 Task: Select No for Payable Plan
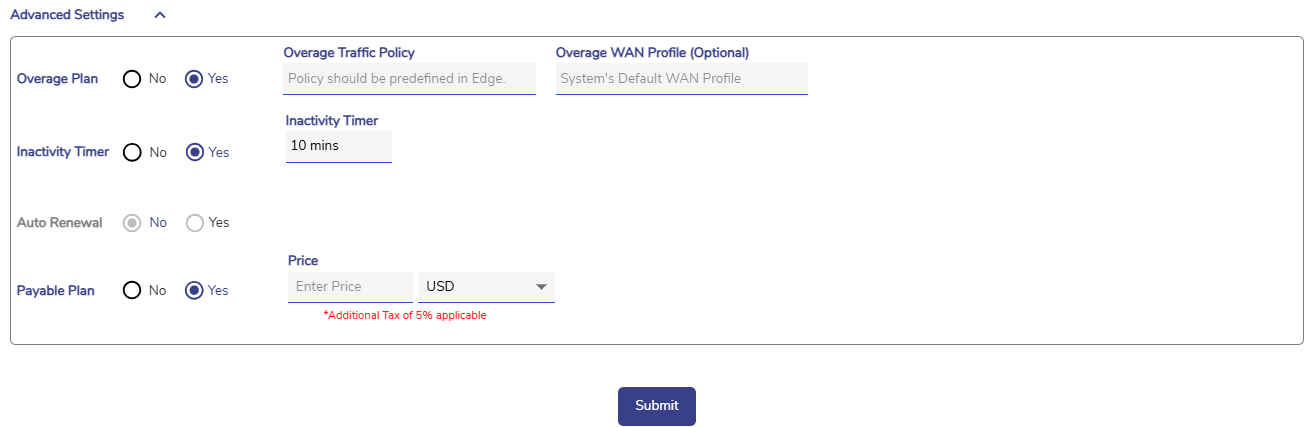tap(132, 291)
